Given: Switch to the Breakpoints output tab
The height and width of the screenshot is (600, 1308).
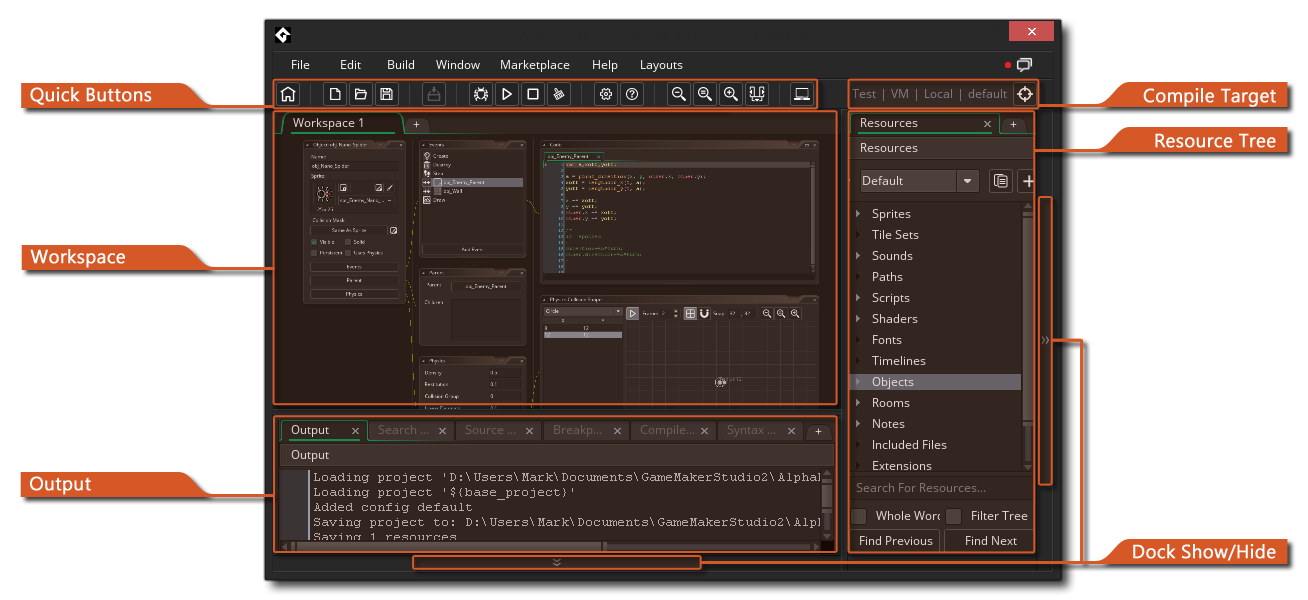Looking at the screenshot, I should coord(578,431).
